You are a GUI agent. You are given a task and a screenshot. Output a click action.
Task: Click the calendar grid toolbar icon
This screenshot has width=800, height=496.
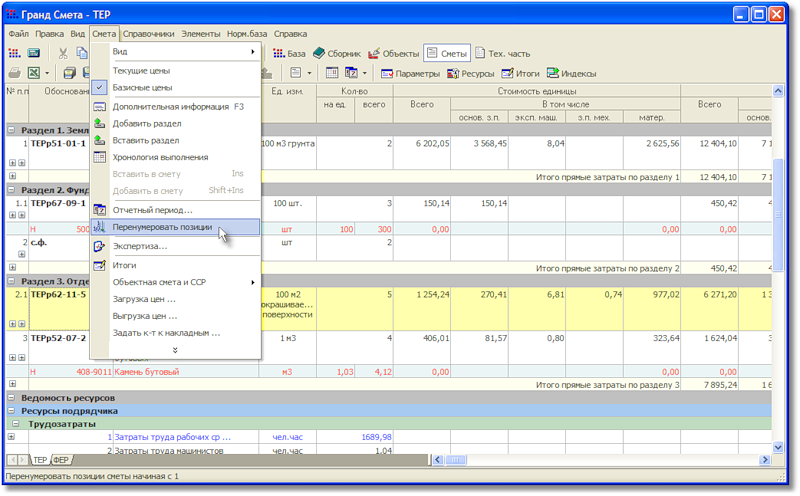click(x=332, y=73)
